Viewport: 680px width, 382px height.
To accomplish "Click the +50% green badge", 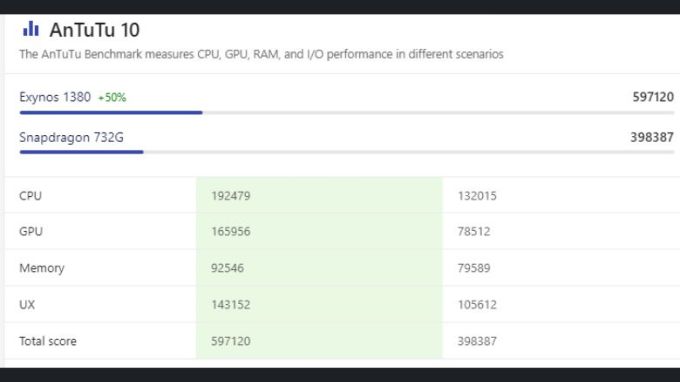I will (x=112, y=98).
